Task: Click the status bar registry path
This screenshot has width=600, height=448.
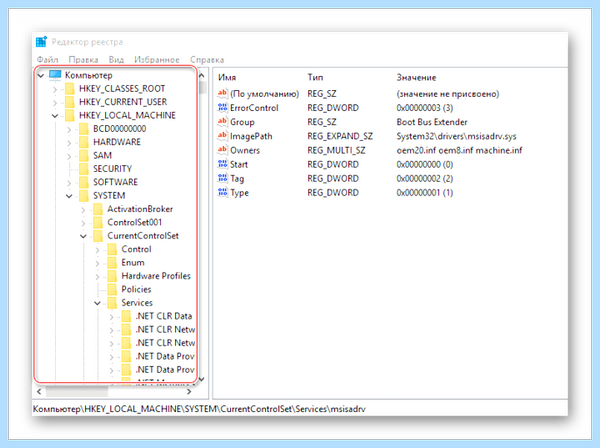Action: click(x=199, y=409)
